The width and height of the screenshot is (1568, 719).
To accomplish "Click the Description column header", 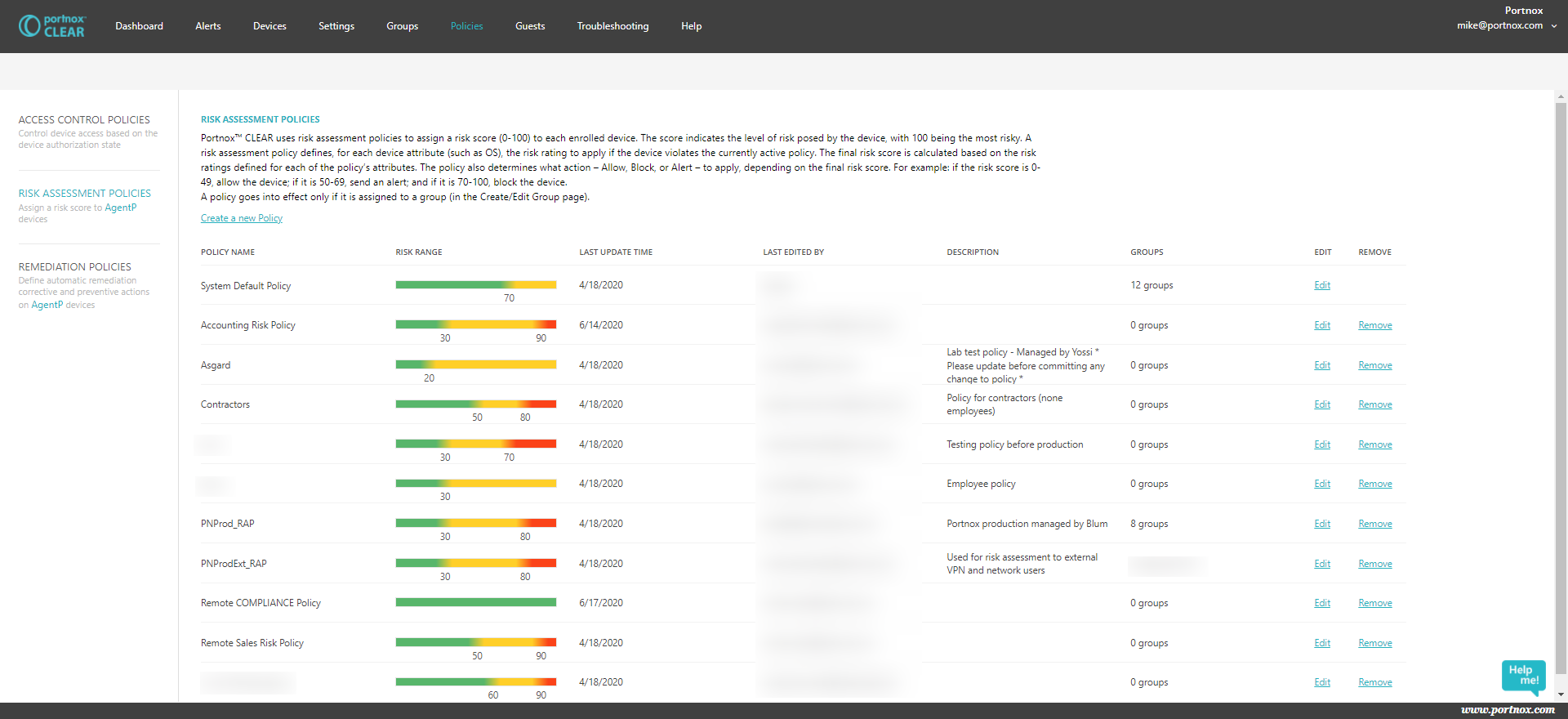I will [973, 252].
